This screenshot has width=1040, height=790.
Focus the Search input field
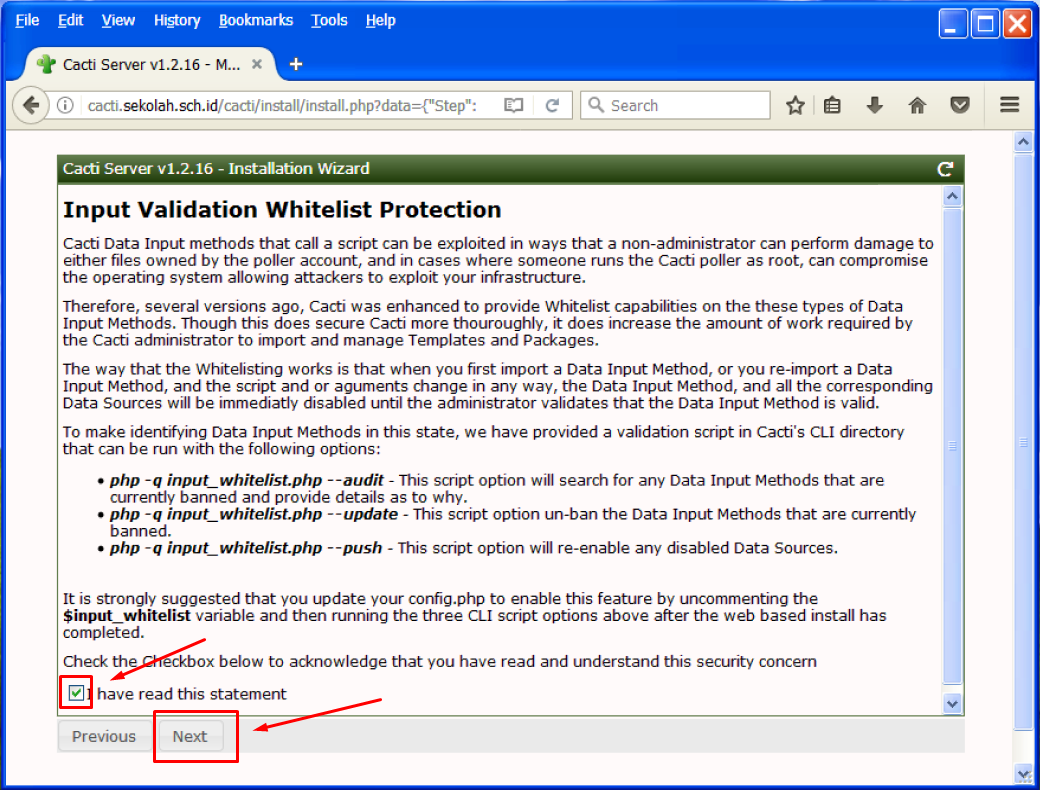(685, 106)
